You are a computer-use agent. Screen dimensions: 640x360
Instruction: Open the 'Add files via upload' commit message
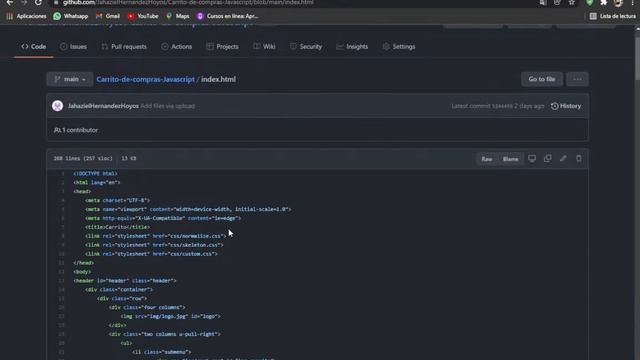pyautogui.click(x=167, y=106)
